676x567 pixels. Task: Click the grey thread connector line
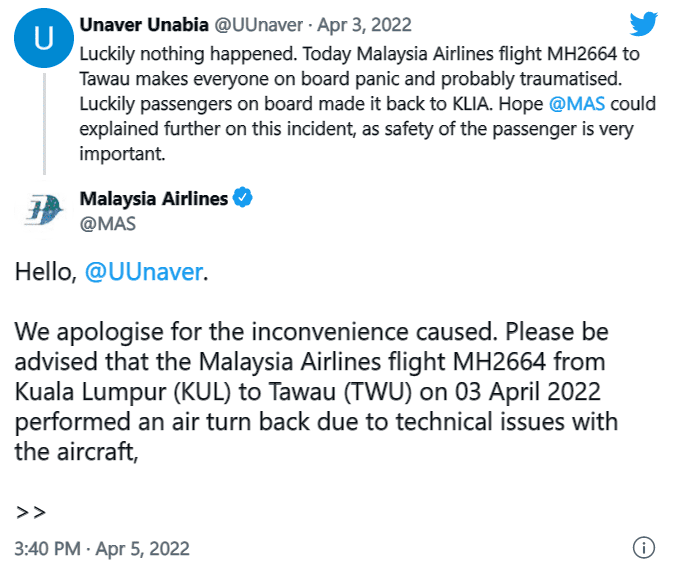point(44,124)
